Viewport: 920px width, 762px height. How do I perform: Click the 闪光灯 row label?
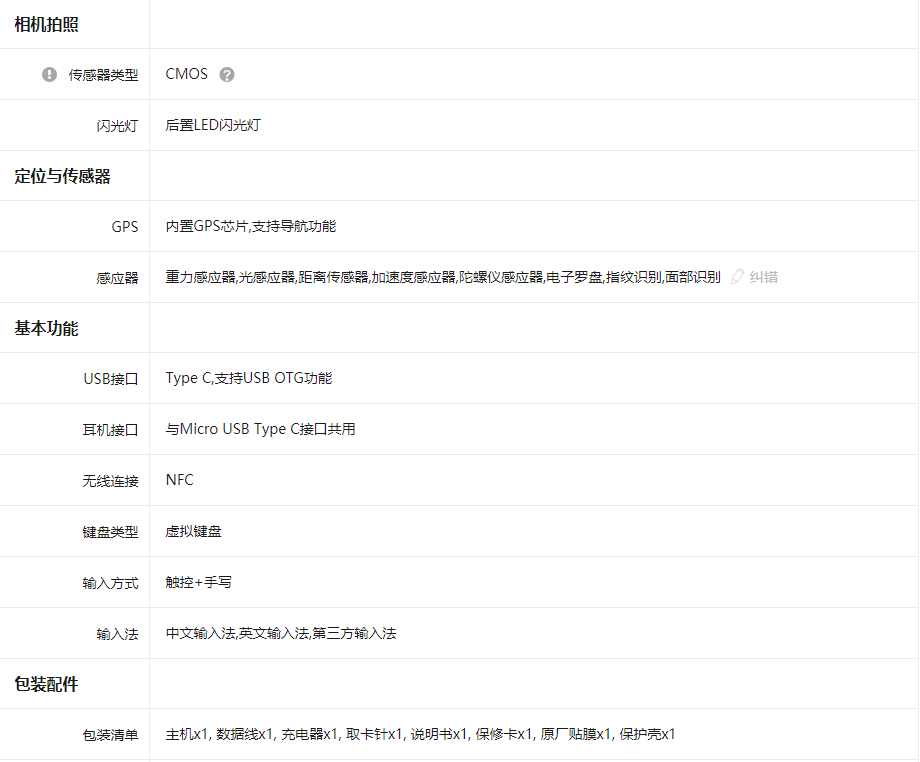(117, 126)
